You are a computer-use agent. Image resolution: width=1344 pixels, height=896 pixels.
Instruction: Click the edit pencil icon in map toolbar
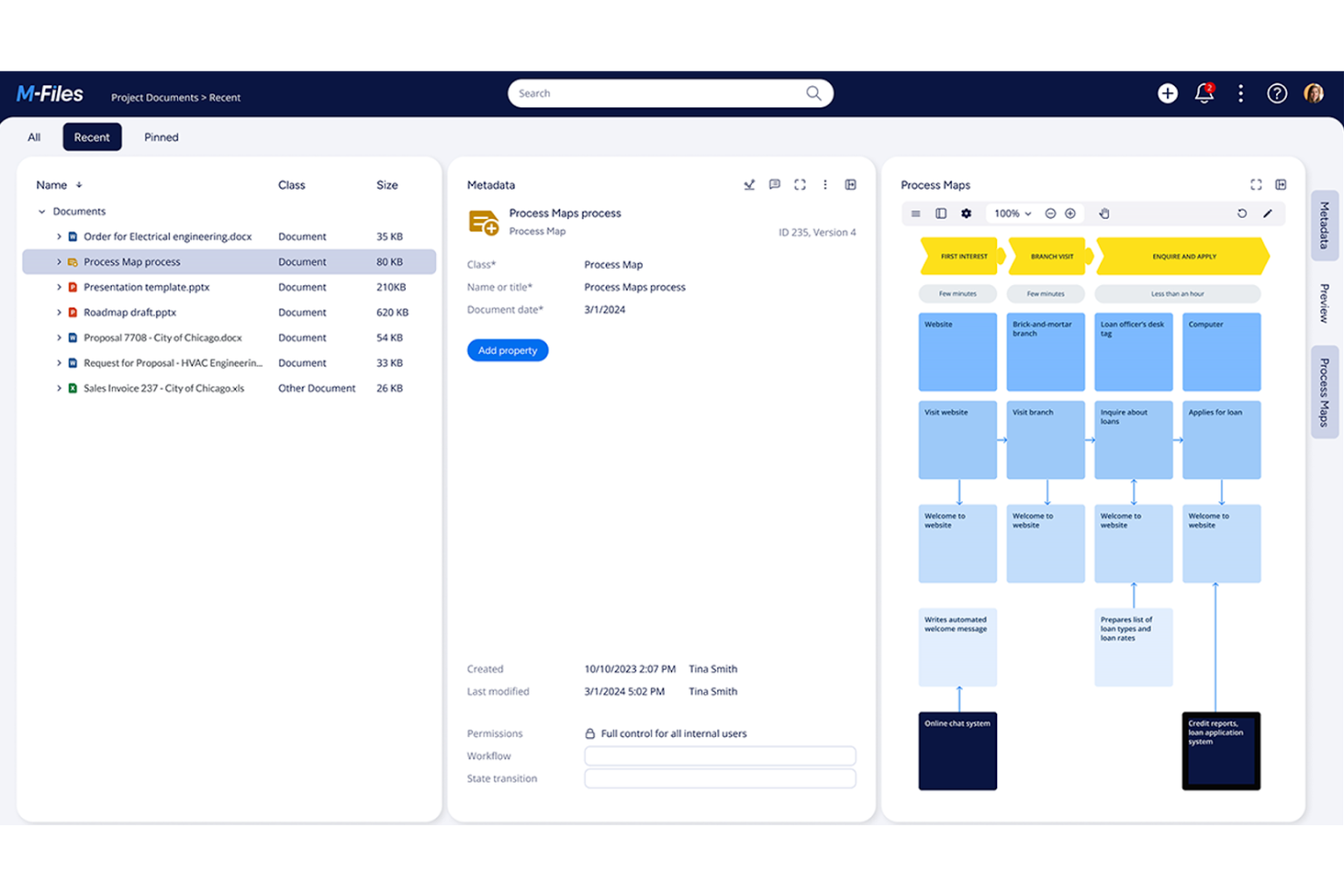click(x=1268, y=213)
